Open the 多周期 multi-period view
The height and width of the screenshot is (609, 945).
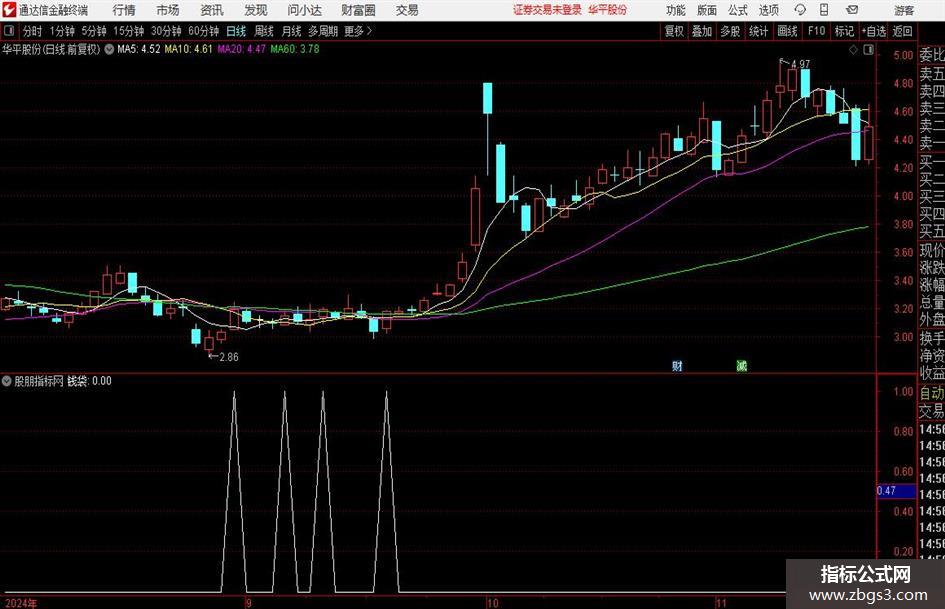[323, 31]
